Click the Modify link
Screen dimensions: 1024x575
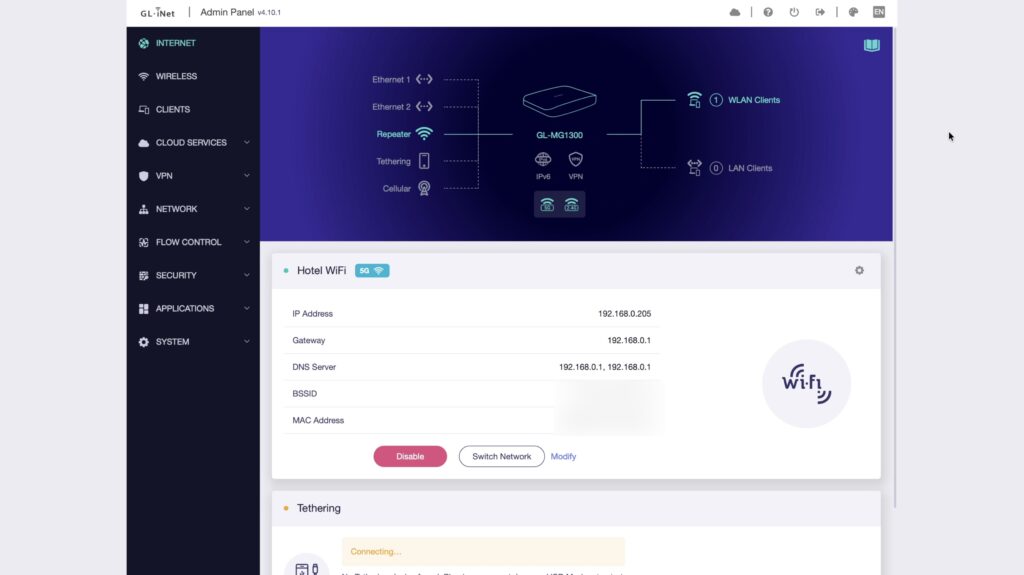click(563, 456)
